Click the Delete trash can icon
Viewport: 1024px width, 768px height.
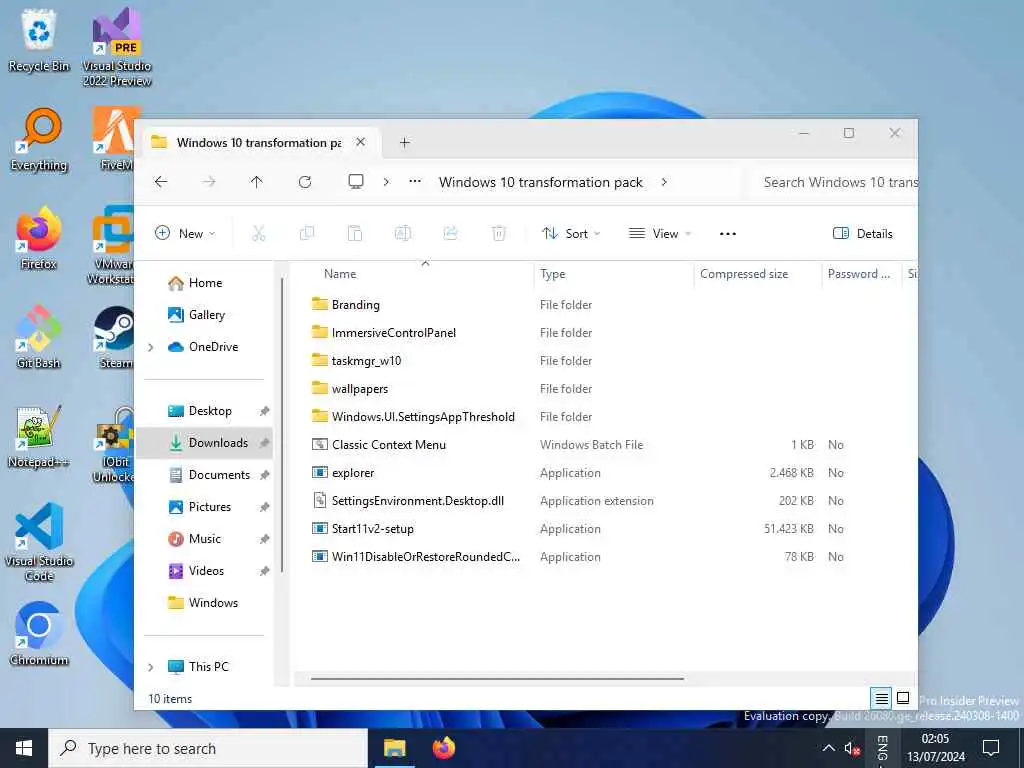499,233
